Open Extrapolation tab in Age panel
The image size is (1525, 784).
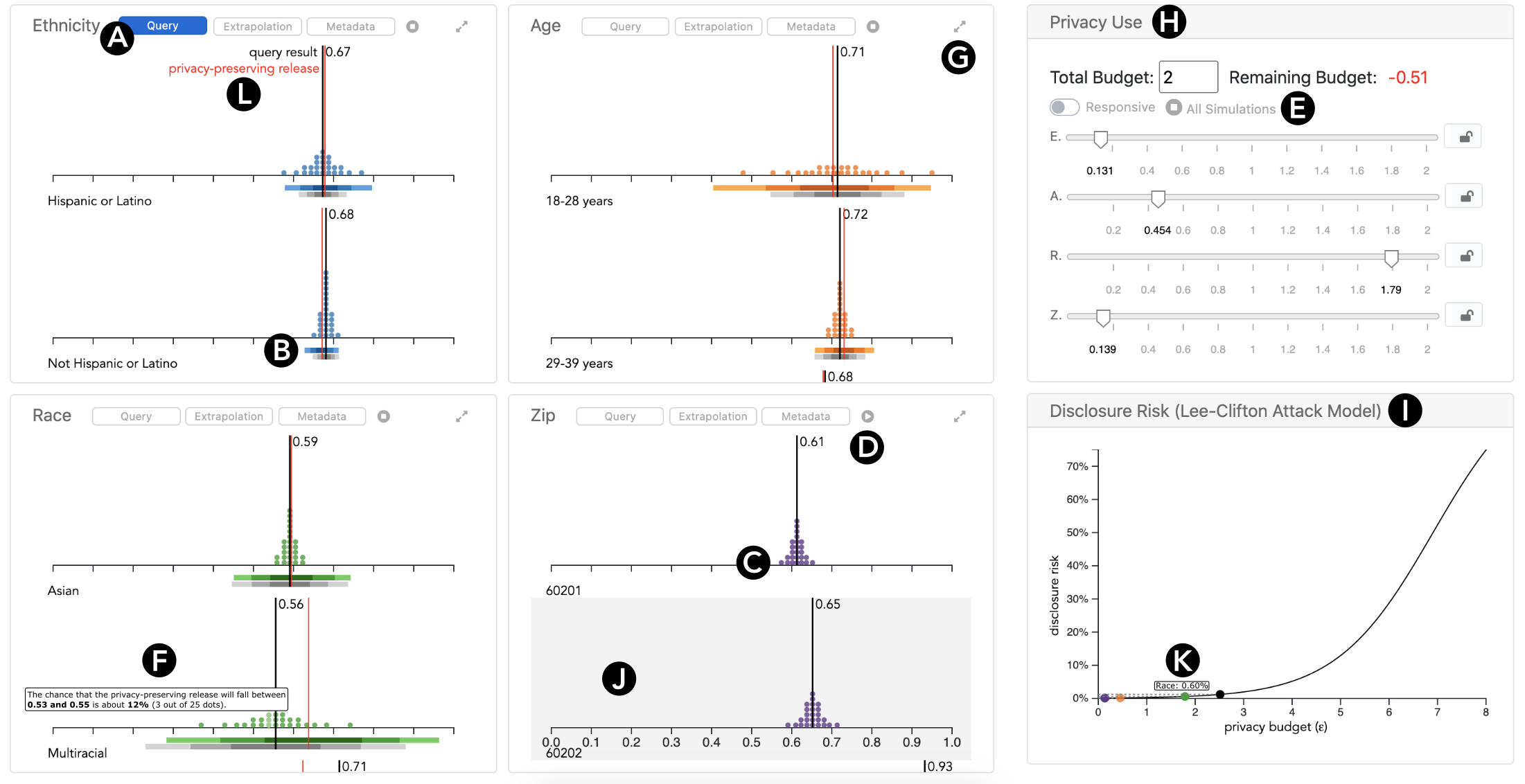(719, 26)
